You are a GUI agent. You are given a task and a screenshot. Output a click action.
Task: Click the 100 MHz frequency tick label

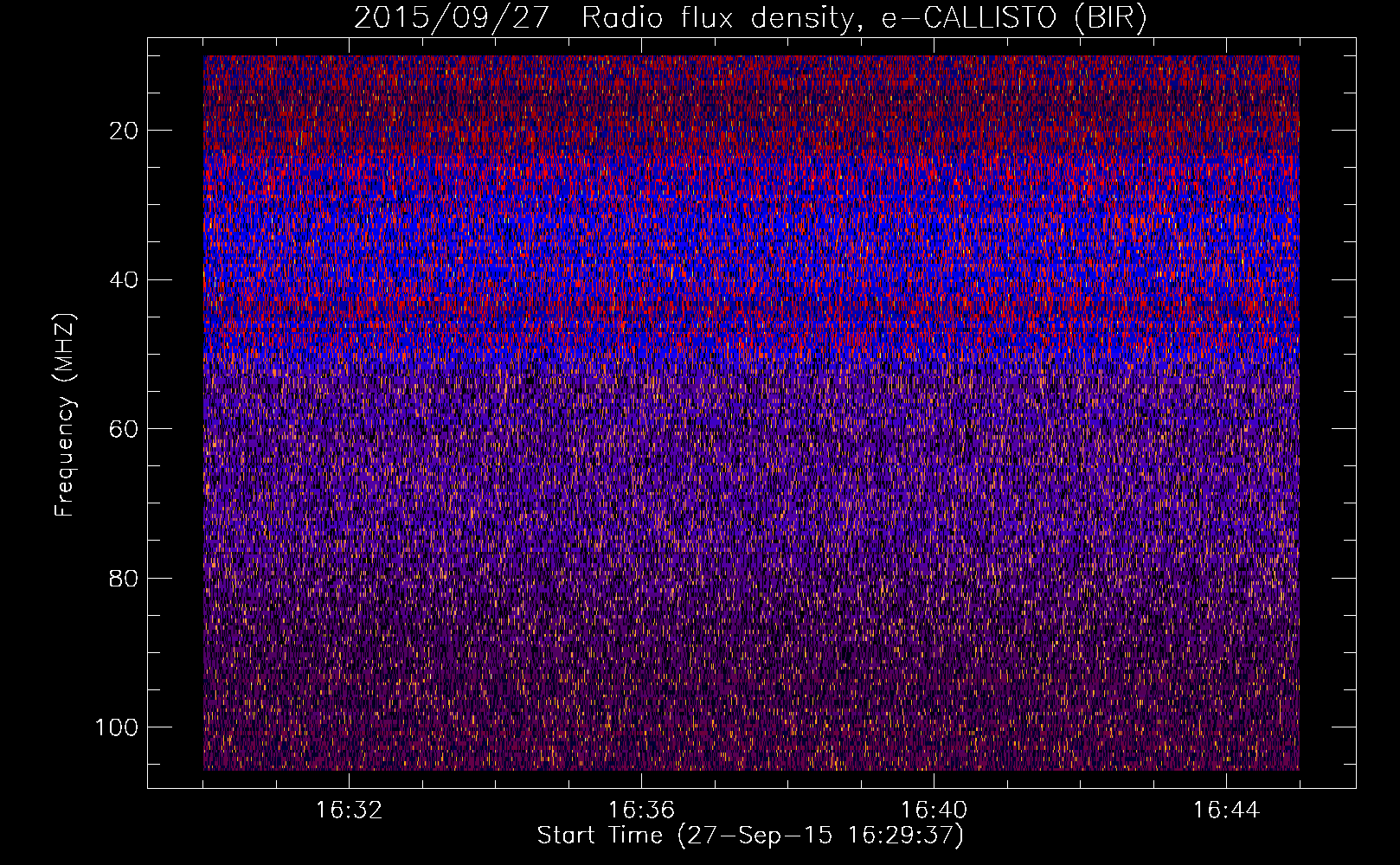[x=117, y=727]
